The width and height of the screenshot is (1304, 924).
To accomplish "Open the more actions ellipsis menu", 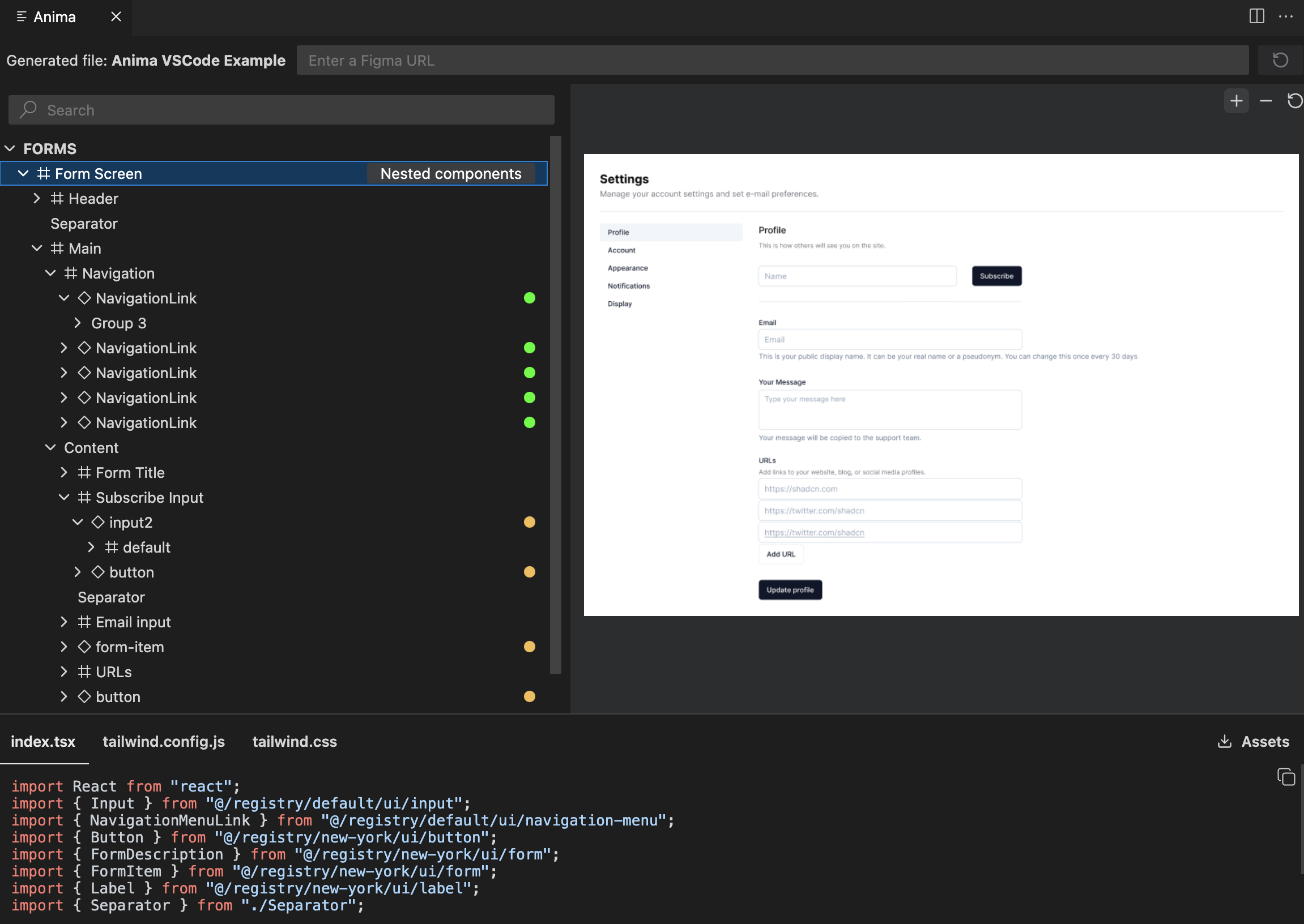I will 1286,16.
